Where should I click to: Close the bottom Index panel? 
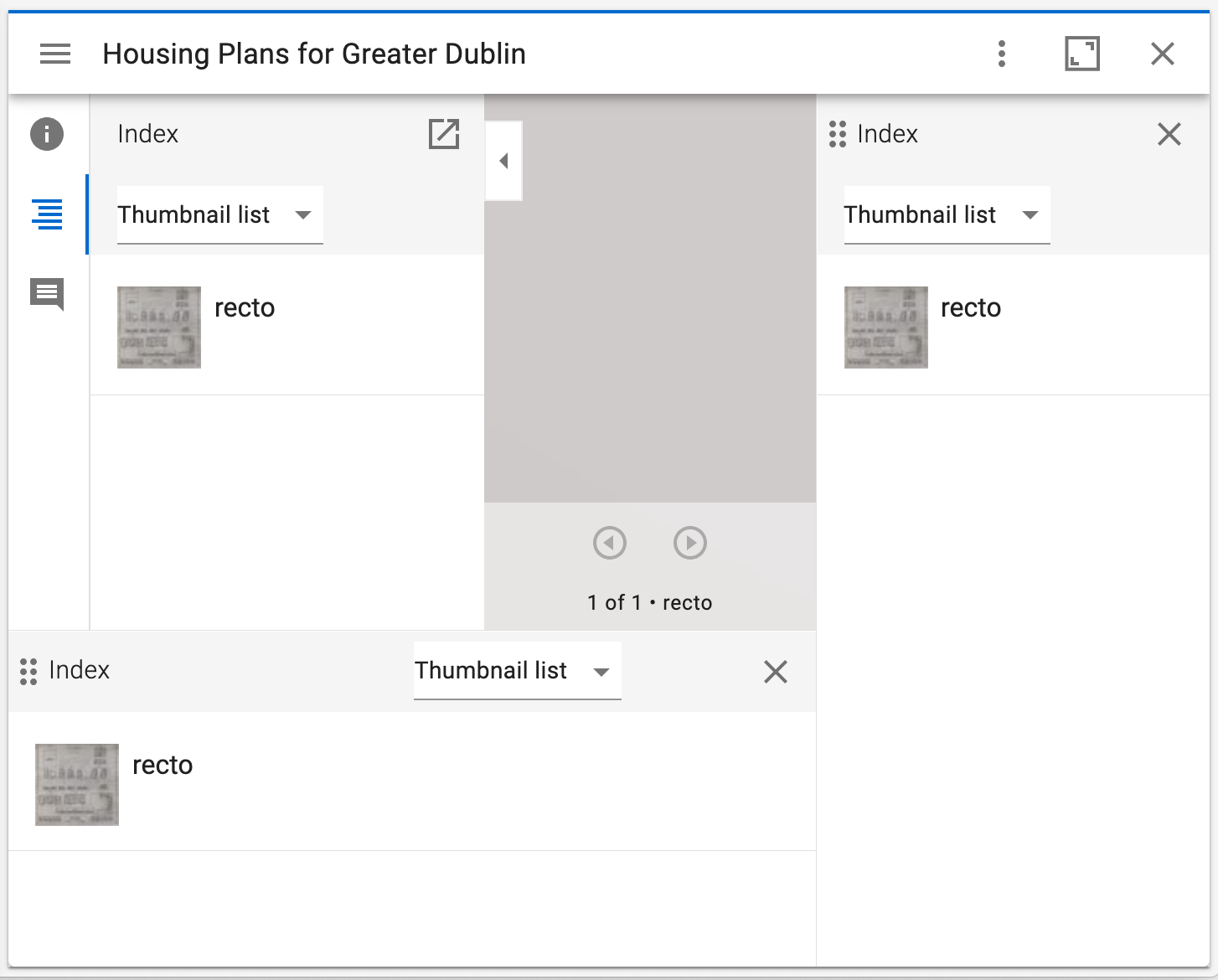[x=775, y=671]
